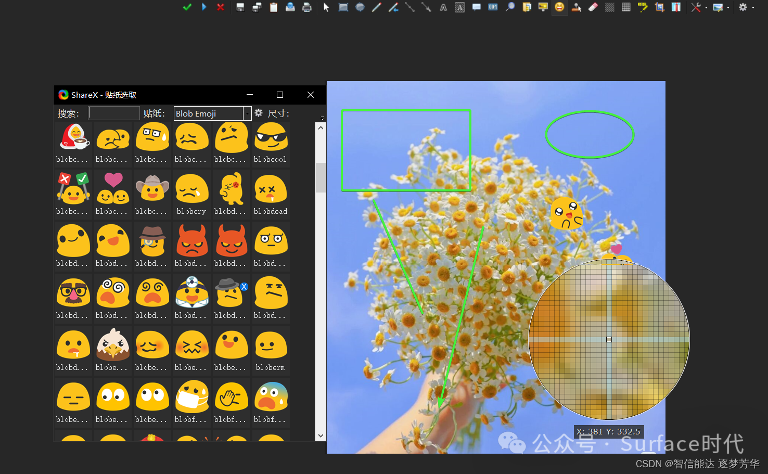Select the insert screen image tool
The height and width of the screenshot is (474, 768).
[x=543, y=7]
